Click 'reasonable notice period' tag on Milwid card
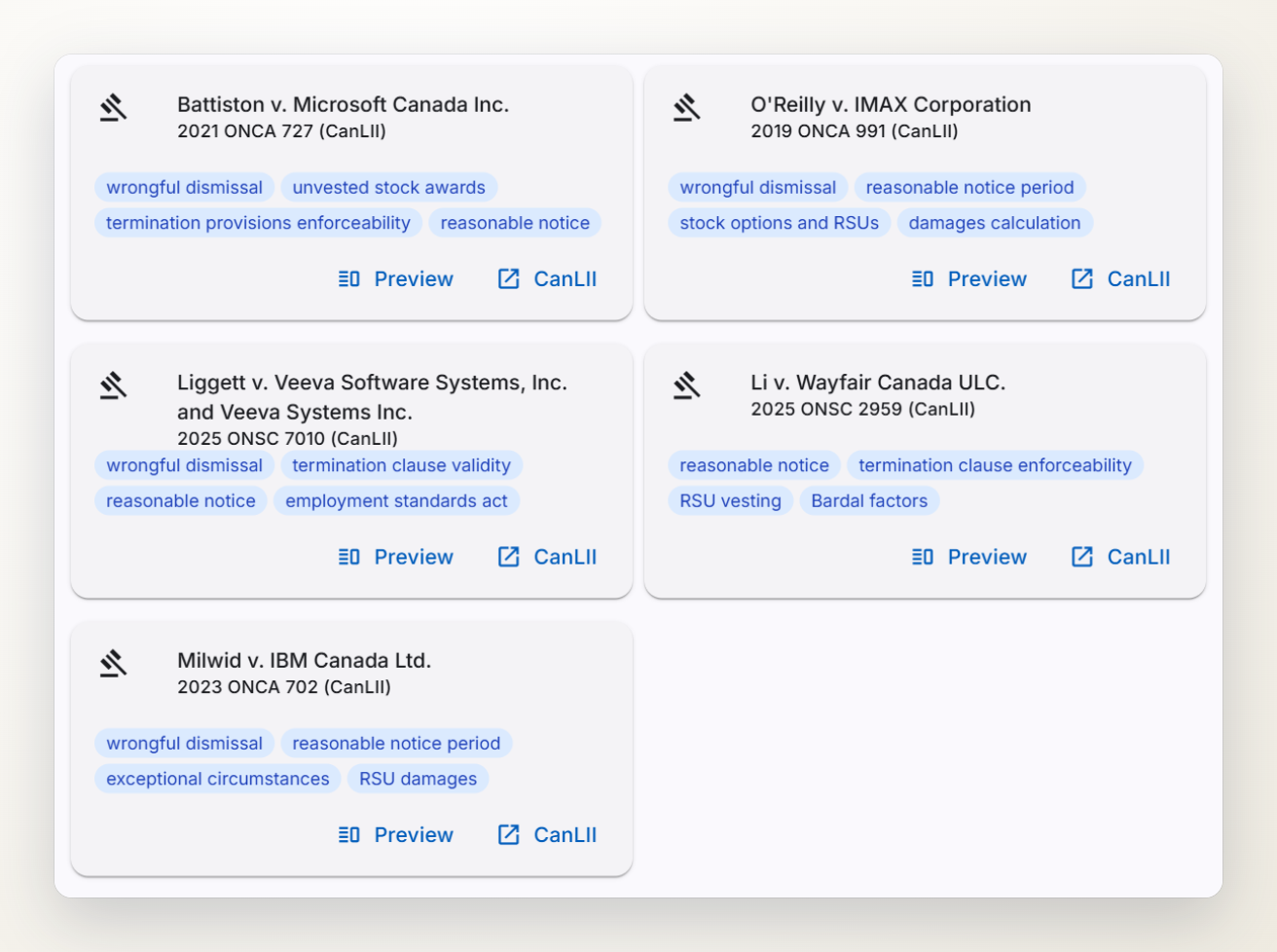1277x952 pixels. tap(396, 744)
